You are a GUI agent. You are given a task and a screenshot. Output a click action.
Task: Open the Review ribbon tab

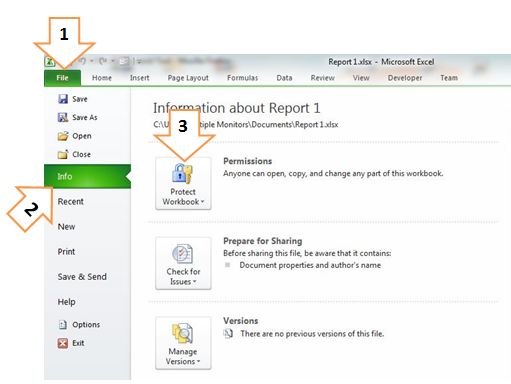click(322, 78)
